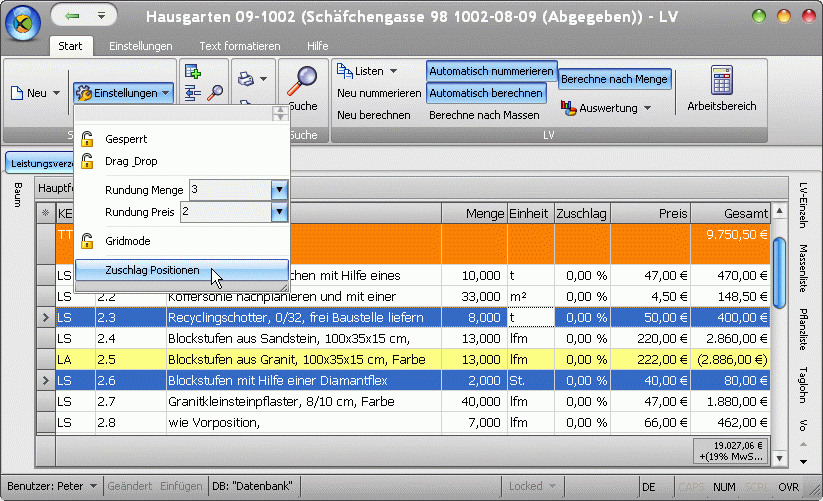823x501 pixels.
Task: Click the Gesamt column header
Action: tap(731, 214)
